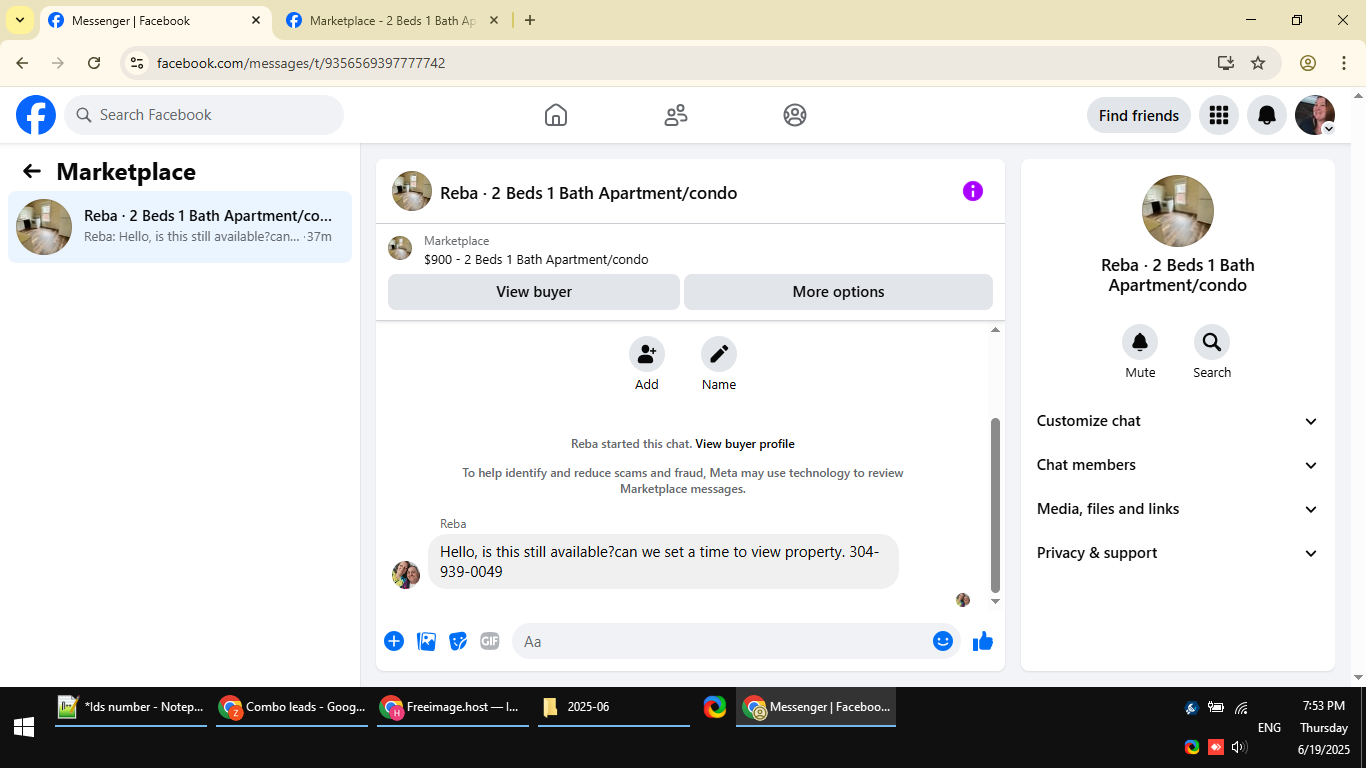
Task: Go back from Marketplace chats with arrow
Action: (32, 171)
